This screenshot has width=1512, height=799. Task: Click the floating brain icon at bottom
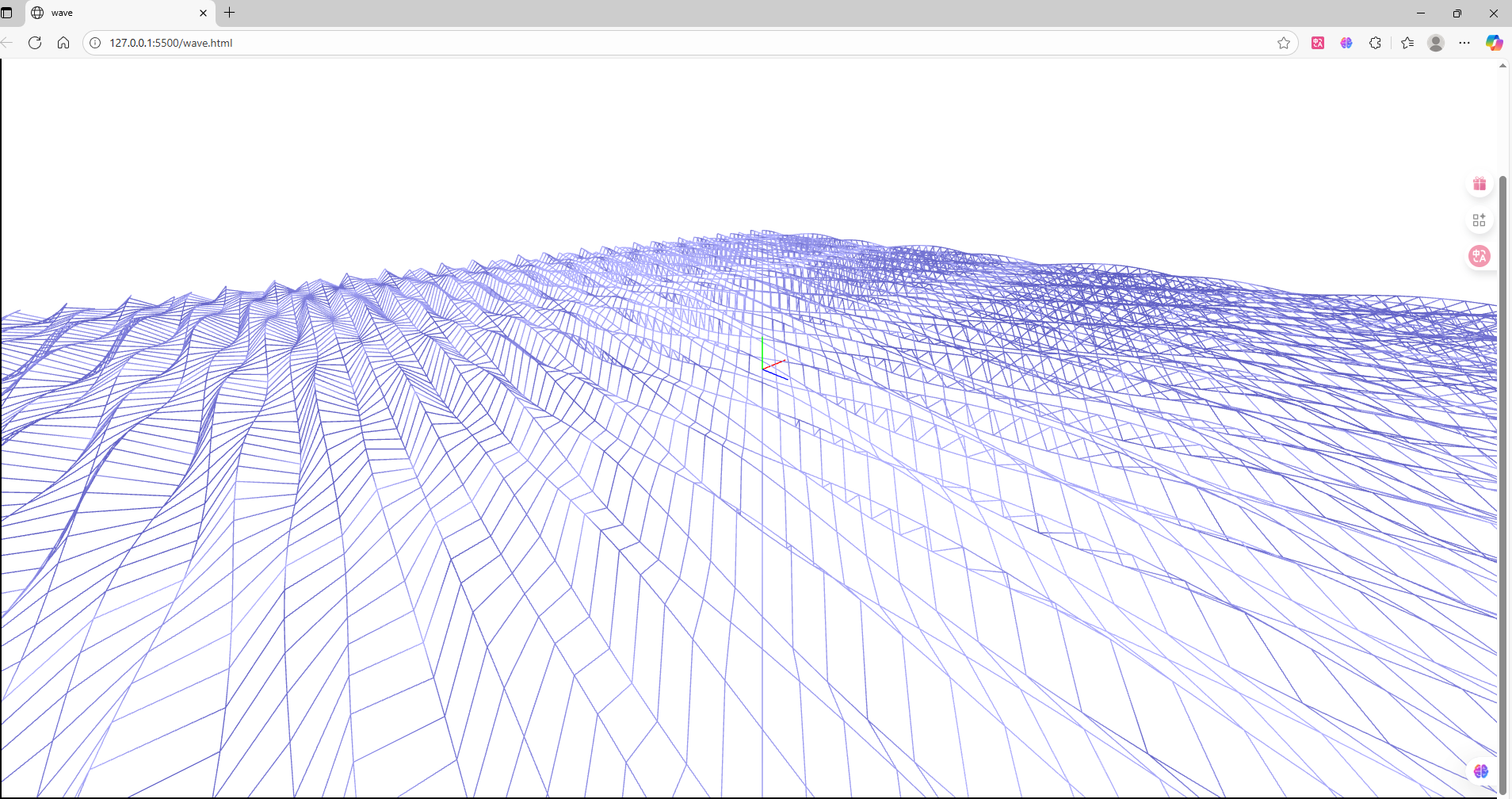(1480, 770)
